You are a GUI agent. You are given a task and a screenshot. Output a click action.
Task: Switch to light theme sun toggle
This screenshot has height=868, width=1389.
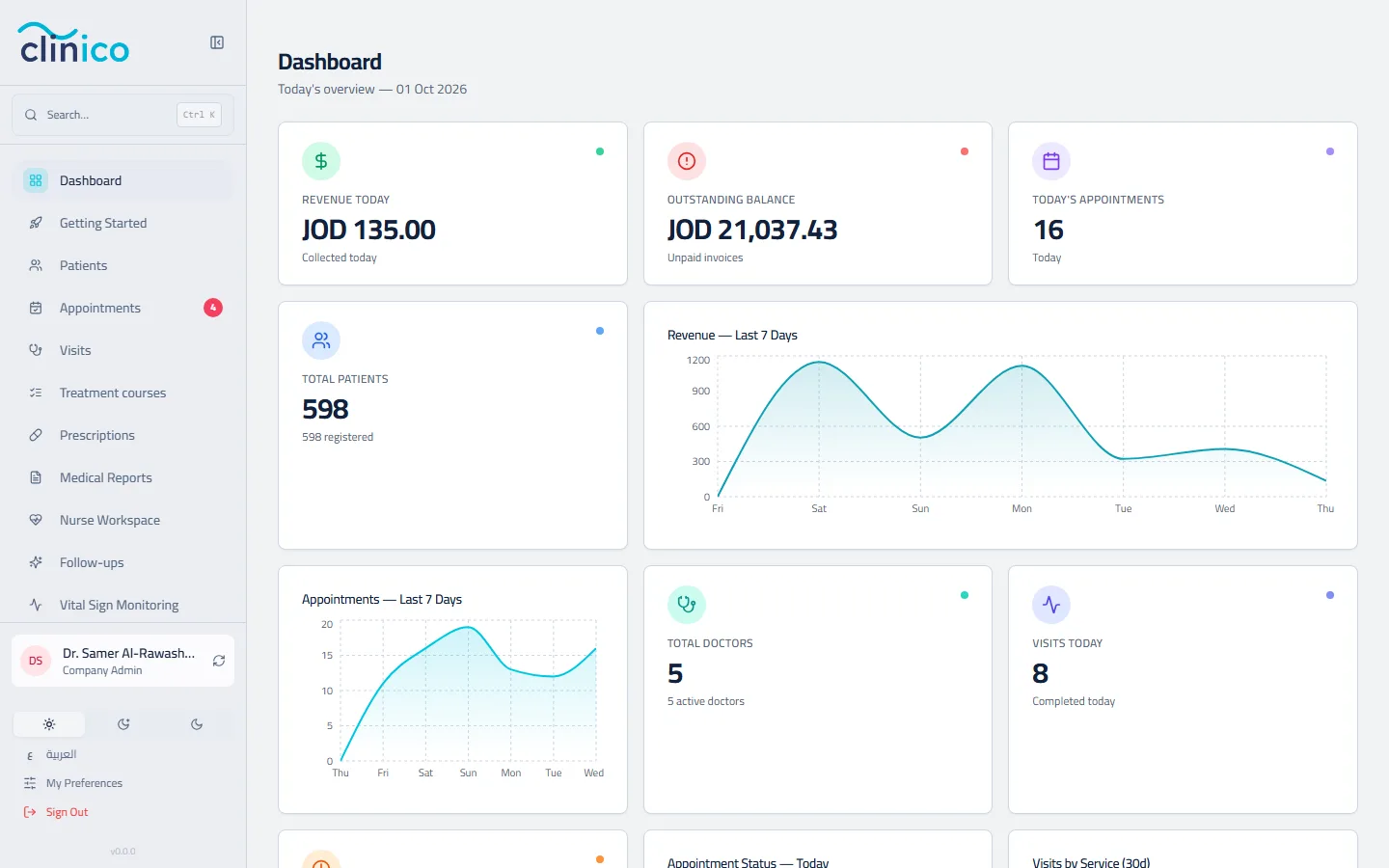(49, 724)
